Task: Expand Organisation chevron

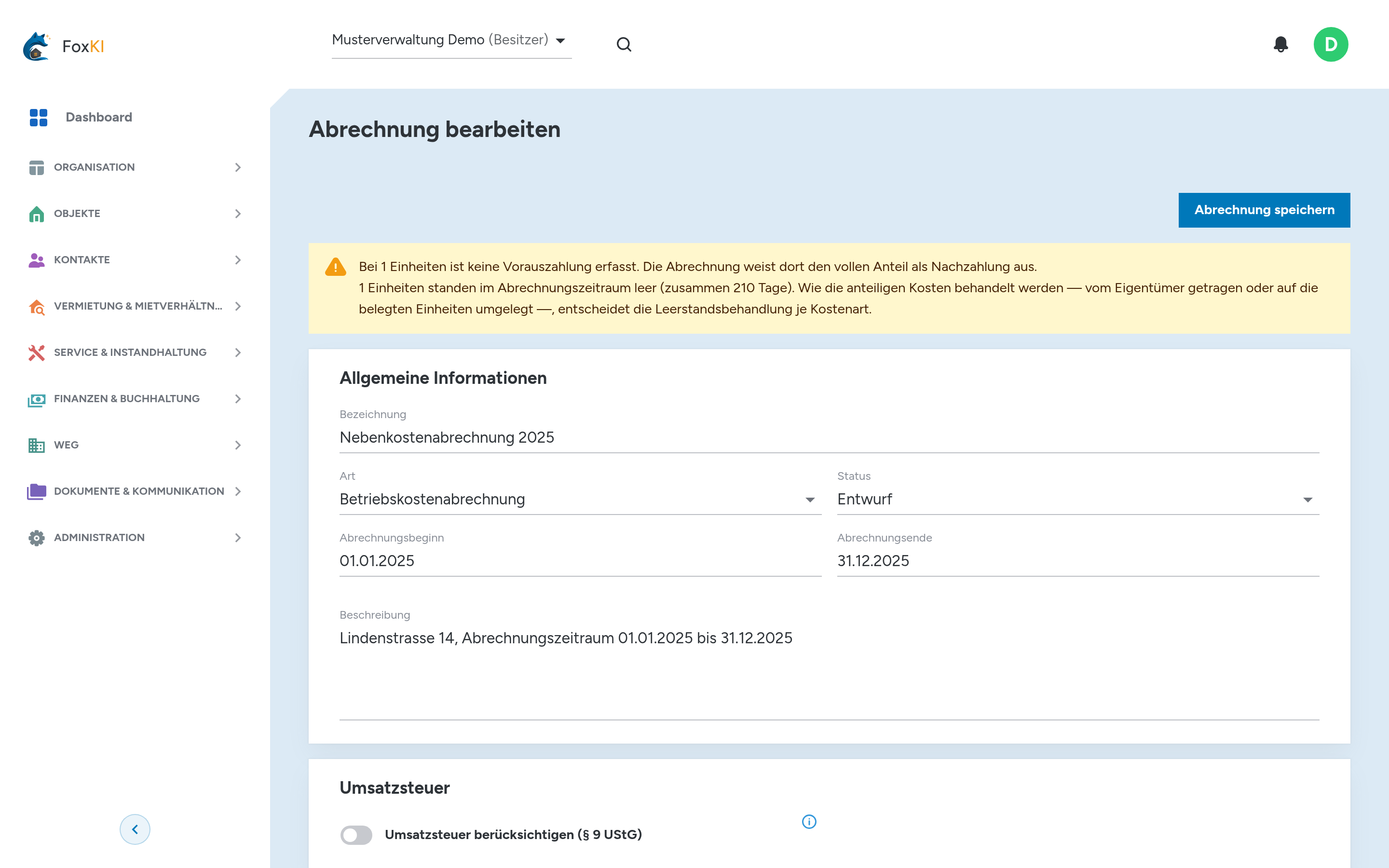Action: click(238, 167)
